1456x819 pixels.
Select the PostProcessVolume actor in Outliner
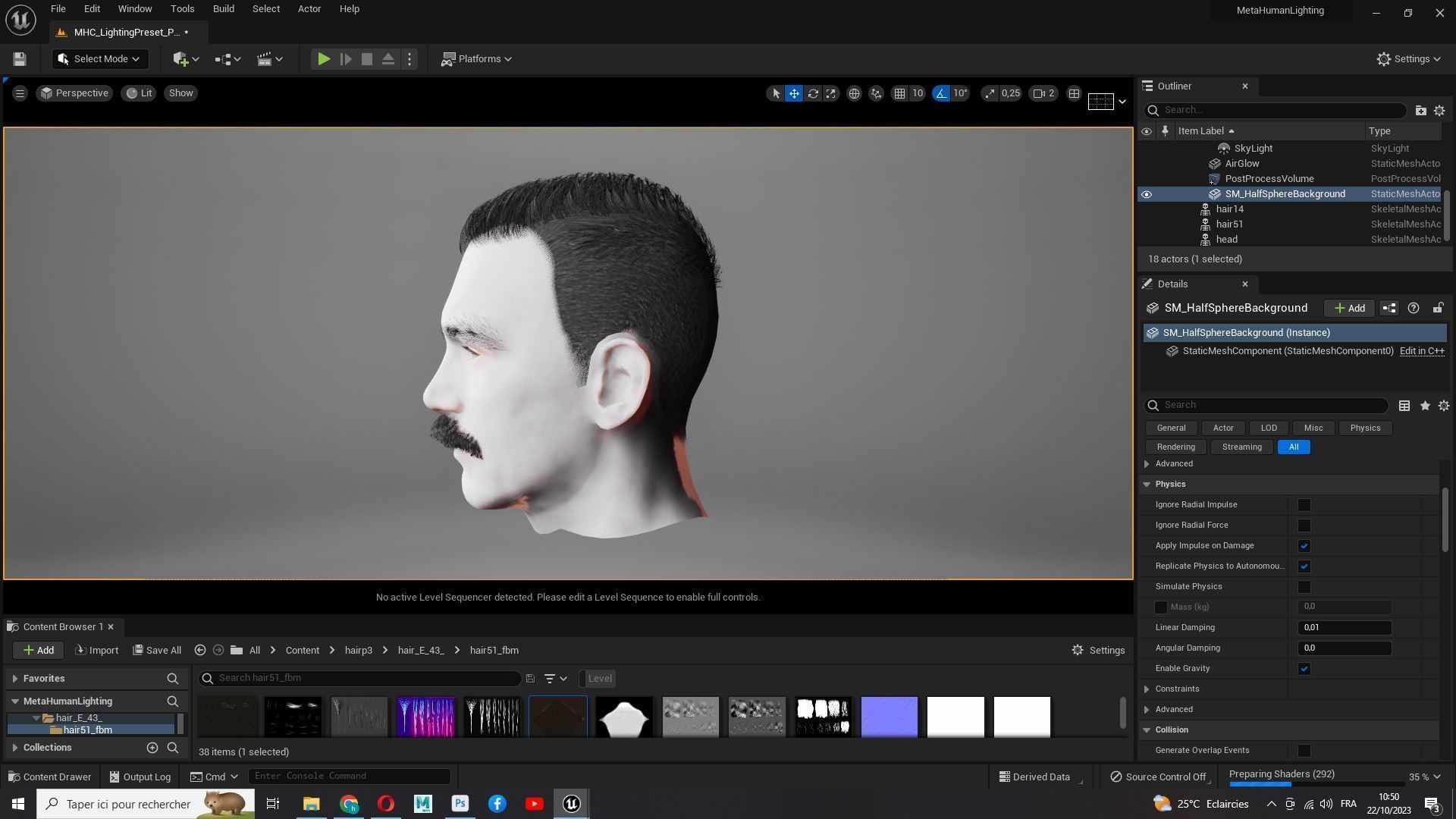click(1269, 179)
